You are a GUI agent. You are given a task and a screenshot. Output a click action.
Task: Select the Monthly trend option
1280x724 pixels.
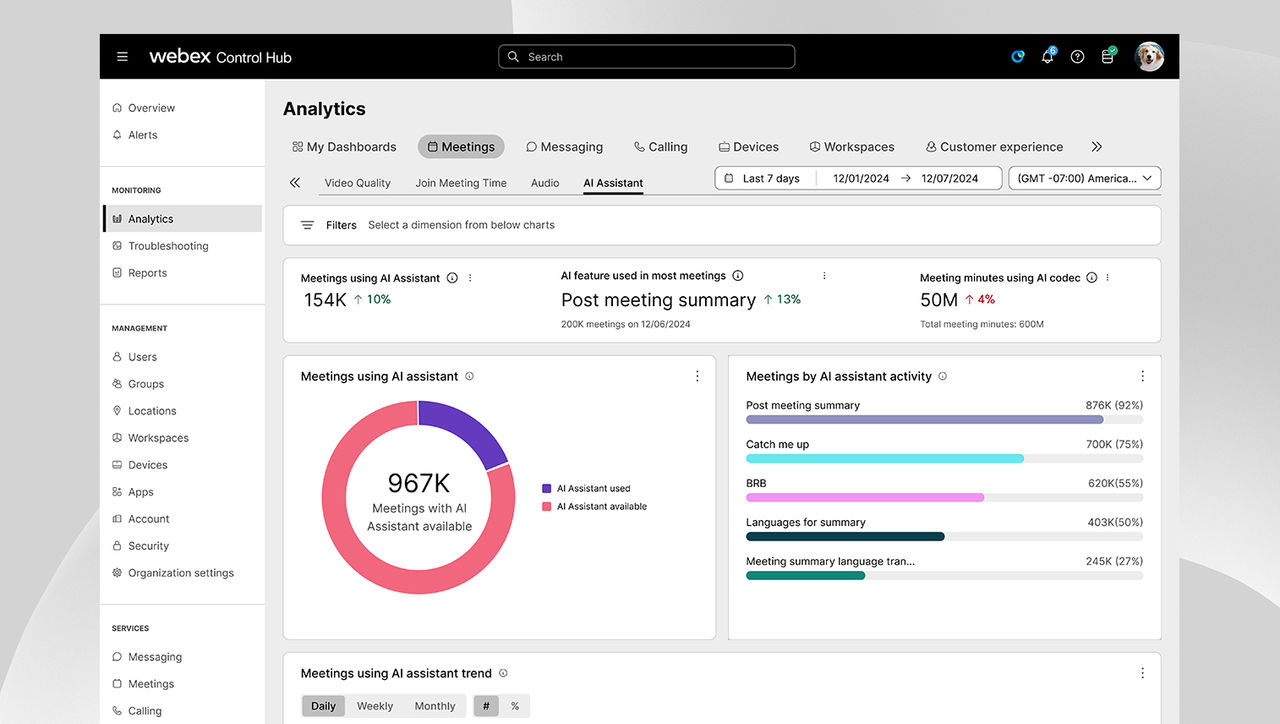coord(435,706)
